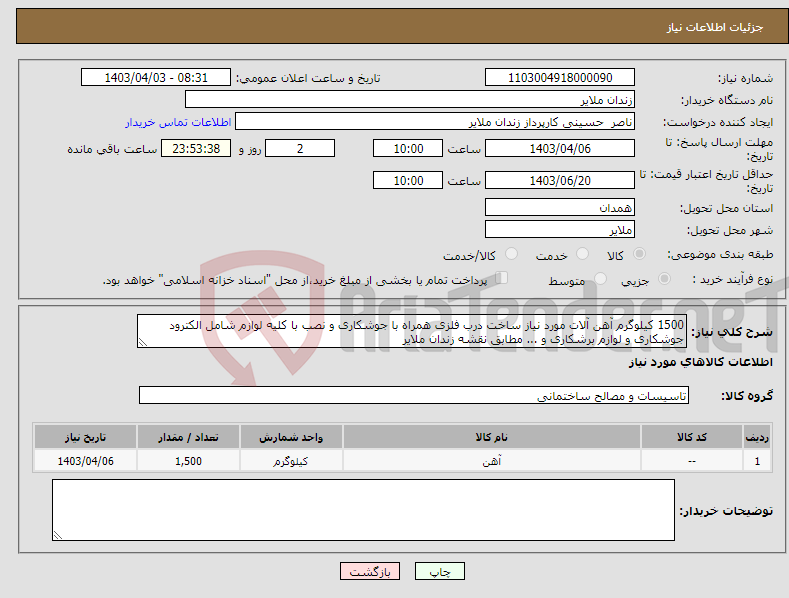Click the ردیف column header
Image resolution: width=789 pixels, height=598 pixels.
click(x=757, y=437)
